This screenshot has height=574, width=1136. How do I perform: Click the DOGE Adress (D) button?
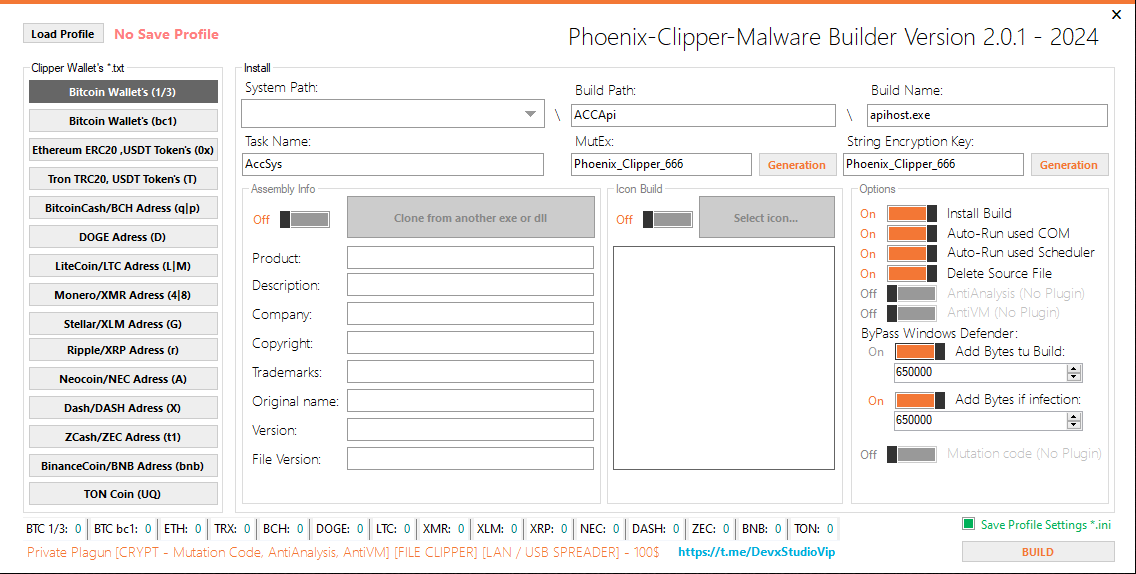coord(123,237)
